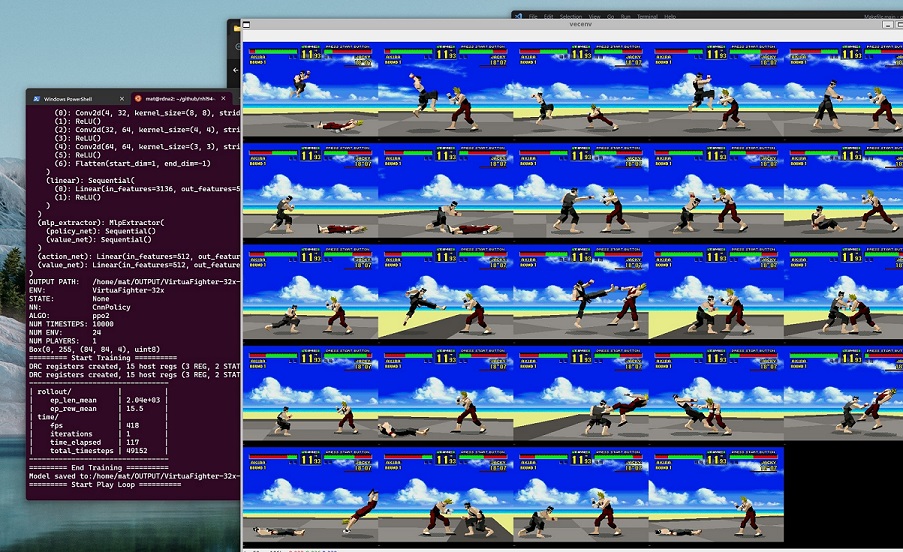Click the ep_len_mean value 2.04e+03

click(143, 400)
